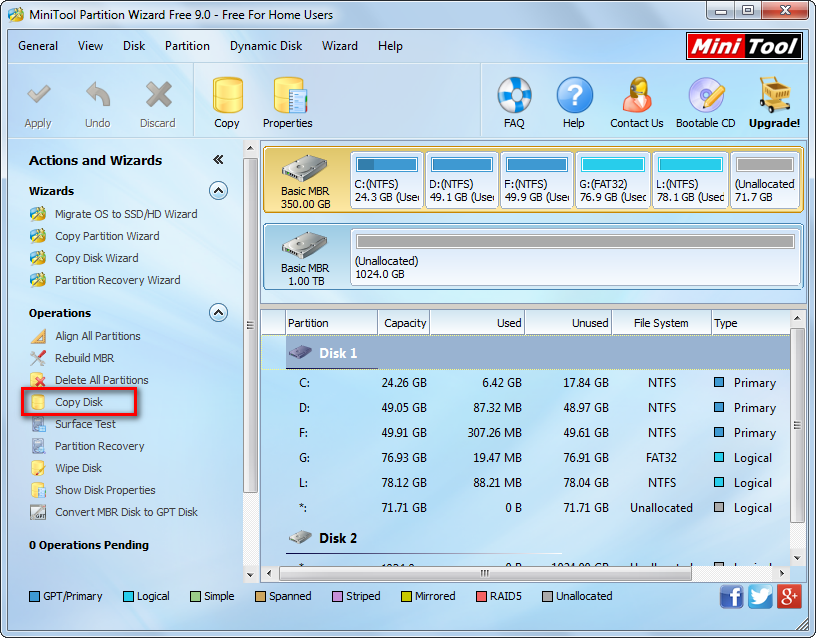Screen dimensions: 816x638
Task: Sort by the Type column header
Action: [750, 323]
